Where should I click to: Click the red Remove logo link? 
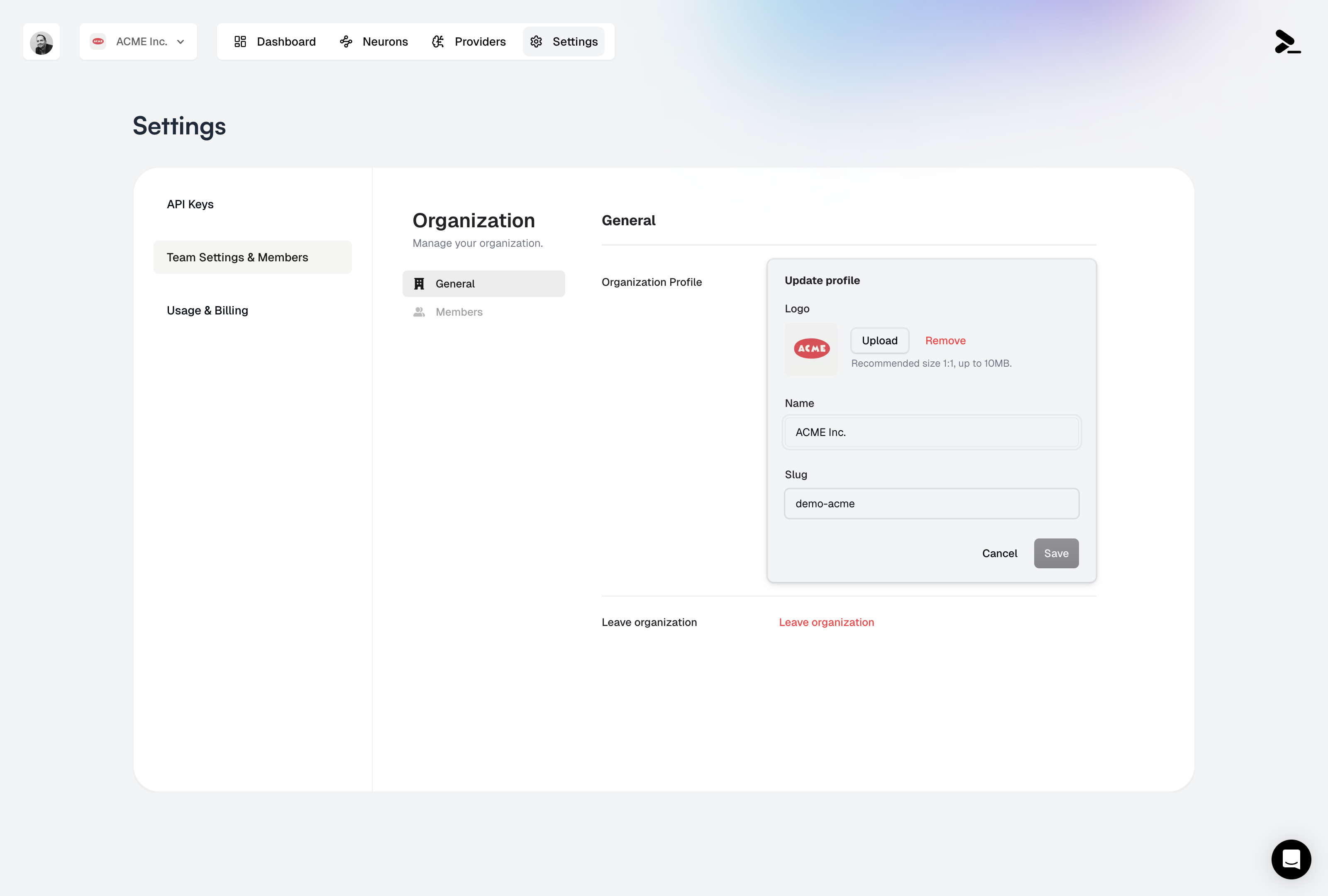click(x=945, y=341)
